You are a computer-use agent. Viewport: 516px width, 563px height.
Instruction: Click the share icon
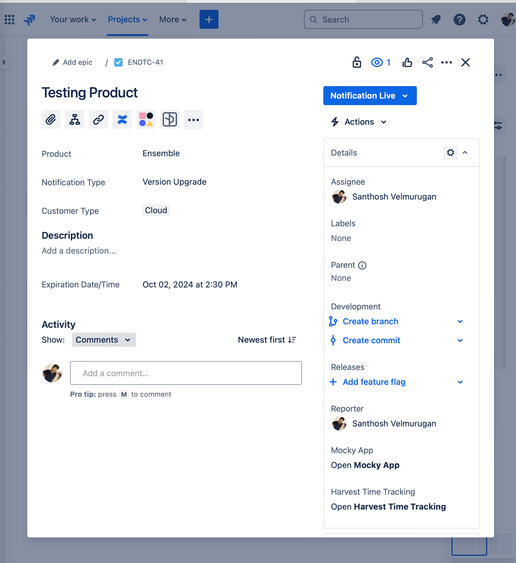pyautogui.click(x=427, y=62)
